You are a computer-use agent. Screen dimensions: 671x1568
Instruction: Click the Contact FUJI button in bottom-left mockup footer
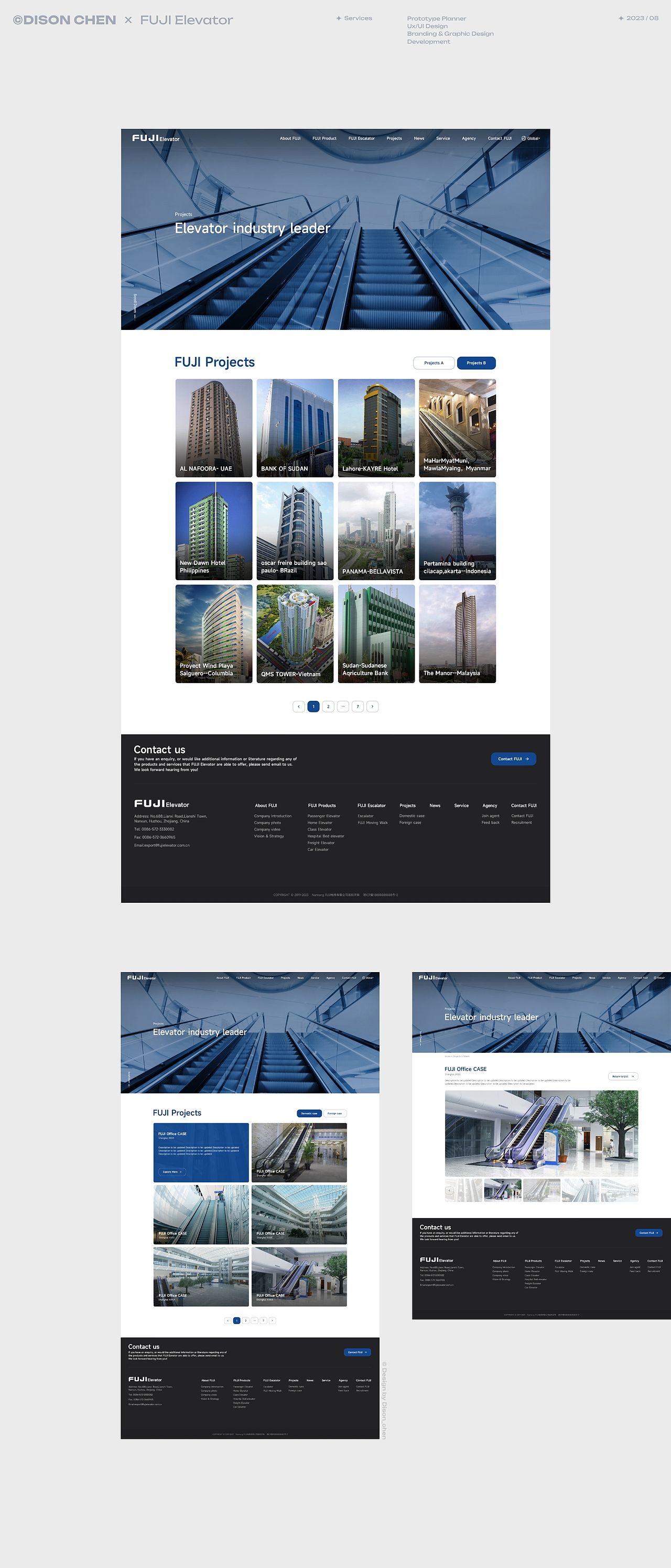357,1352
